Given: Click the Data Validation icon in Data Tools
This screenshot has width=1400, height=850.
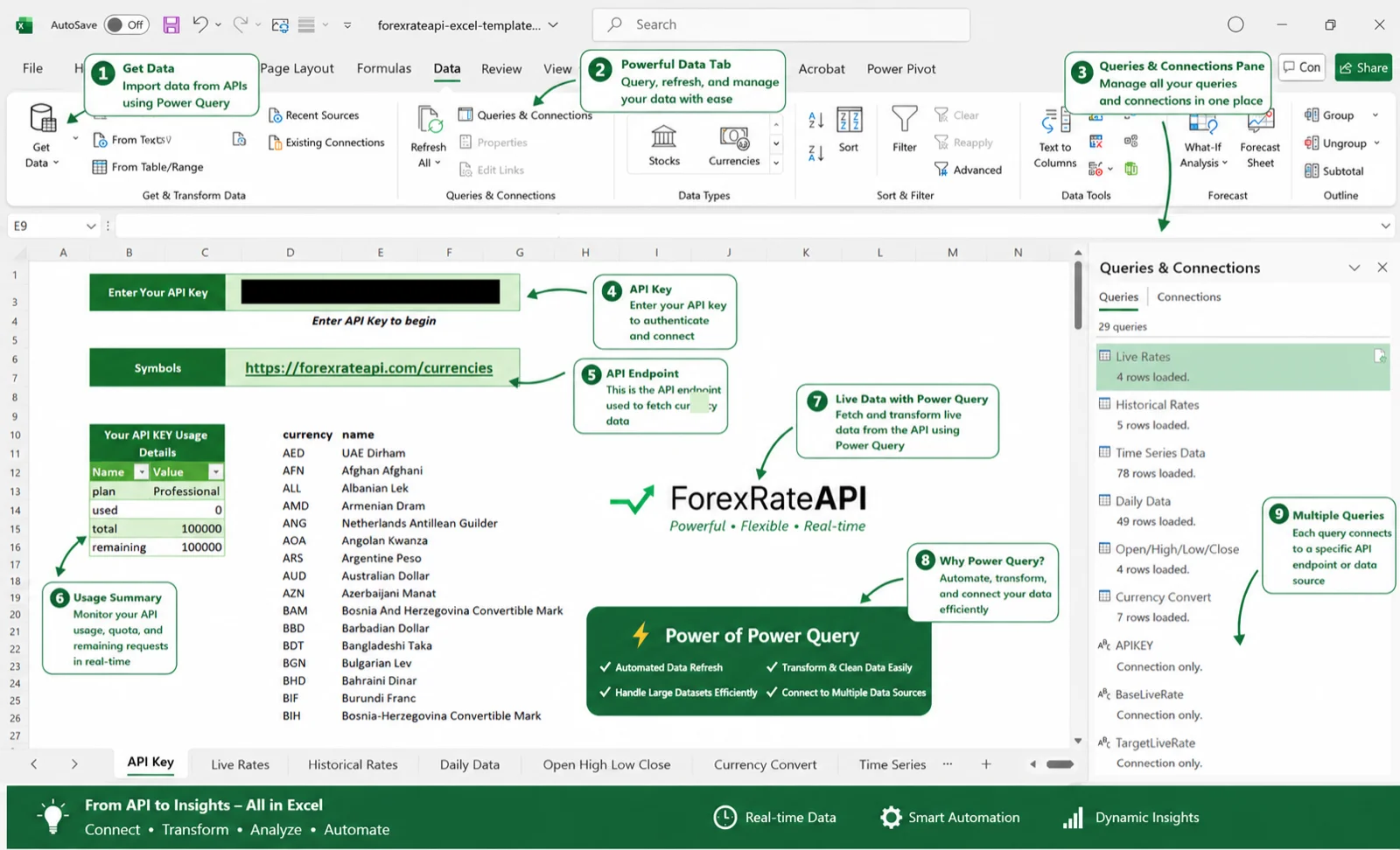Looking at the screenshot, I should [1095, 169].
